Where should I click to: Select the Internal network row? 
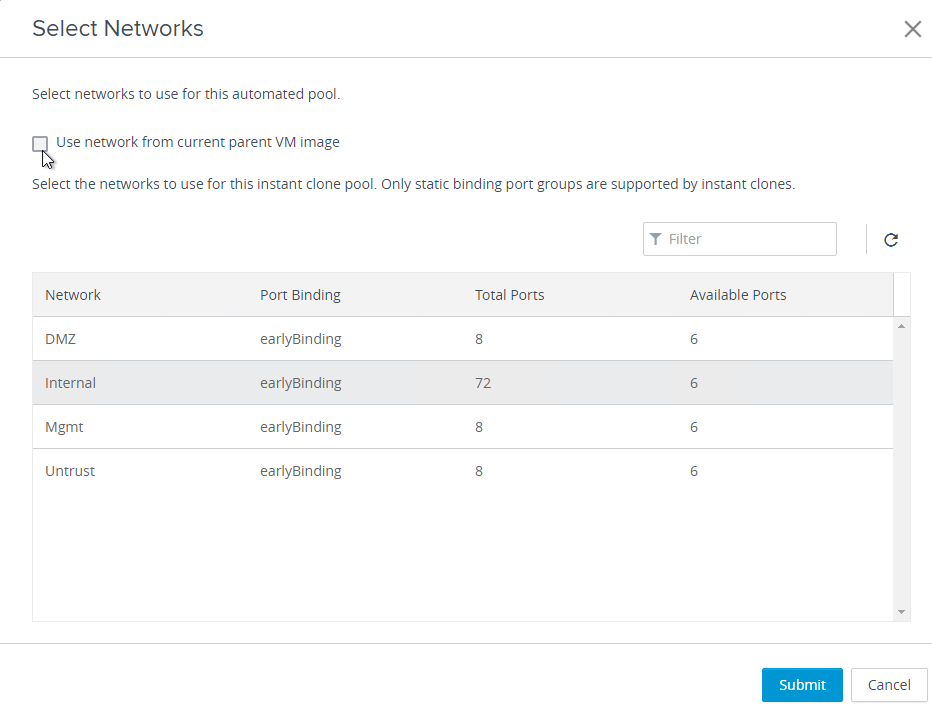(462, 383)
